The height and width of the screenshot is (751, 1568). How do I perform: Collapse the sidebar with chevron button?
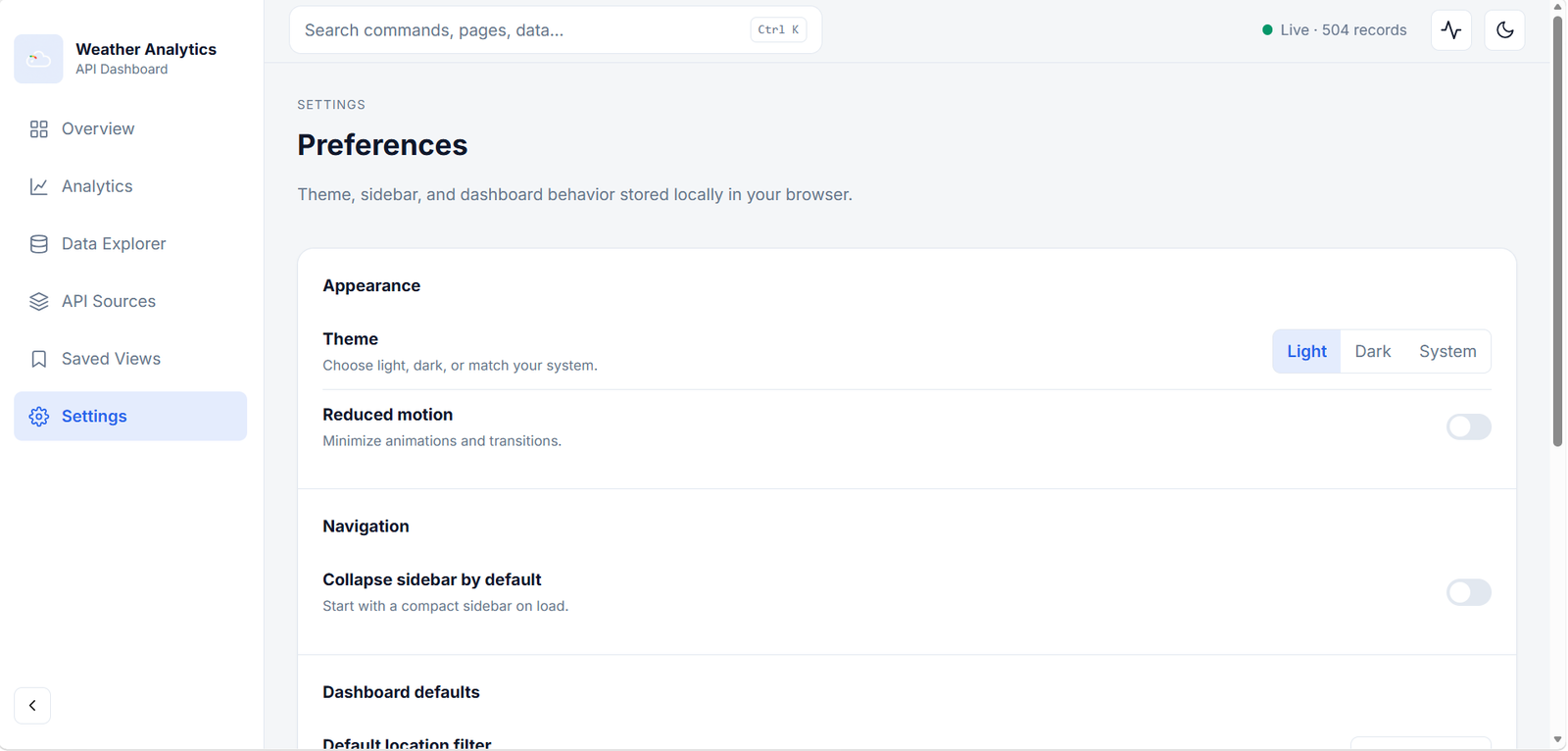point(32,706)
